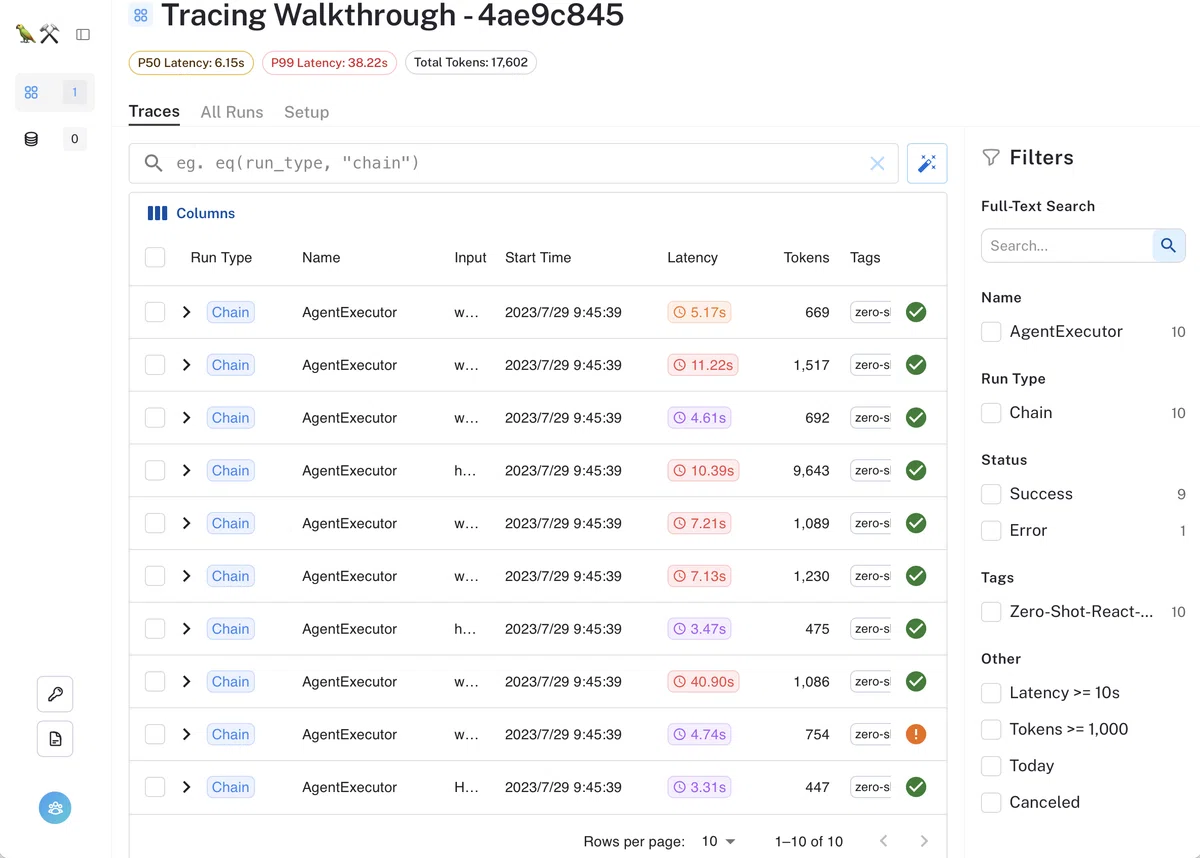Click the 3.47s latency badge
Screen dimensions: 1200x858
(699, 629)
